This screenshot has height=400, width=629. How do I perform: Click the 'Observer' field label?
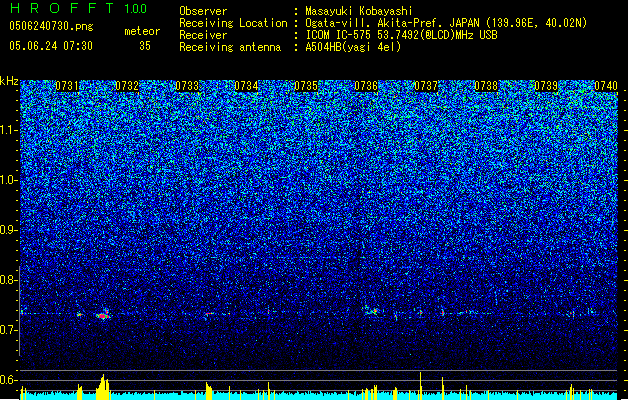click(203, 11)
